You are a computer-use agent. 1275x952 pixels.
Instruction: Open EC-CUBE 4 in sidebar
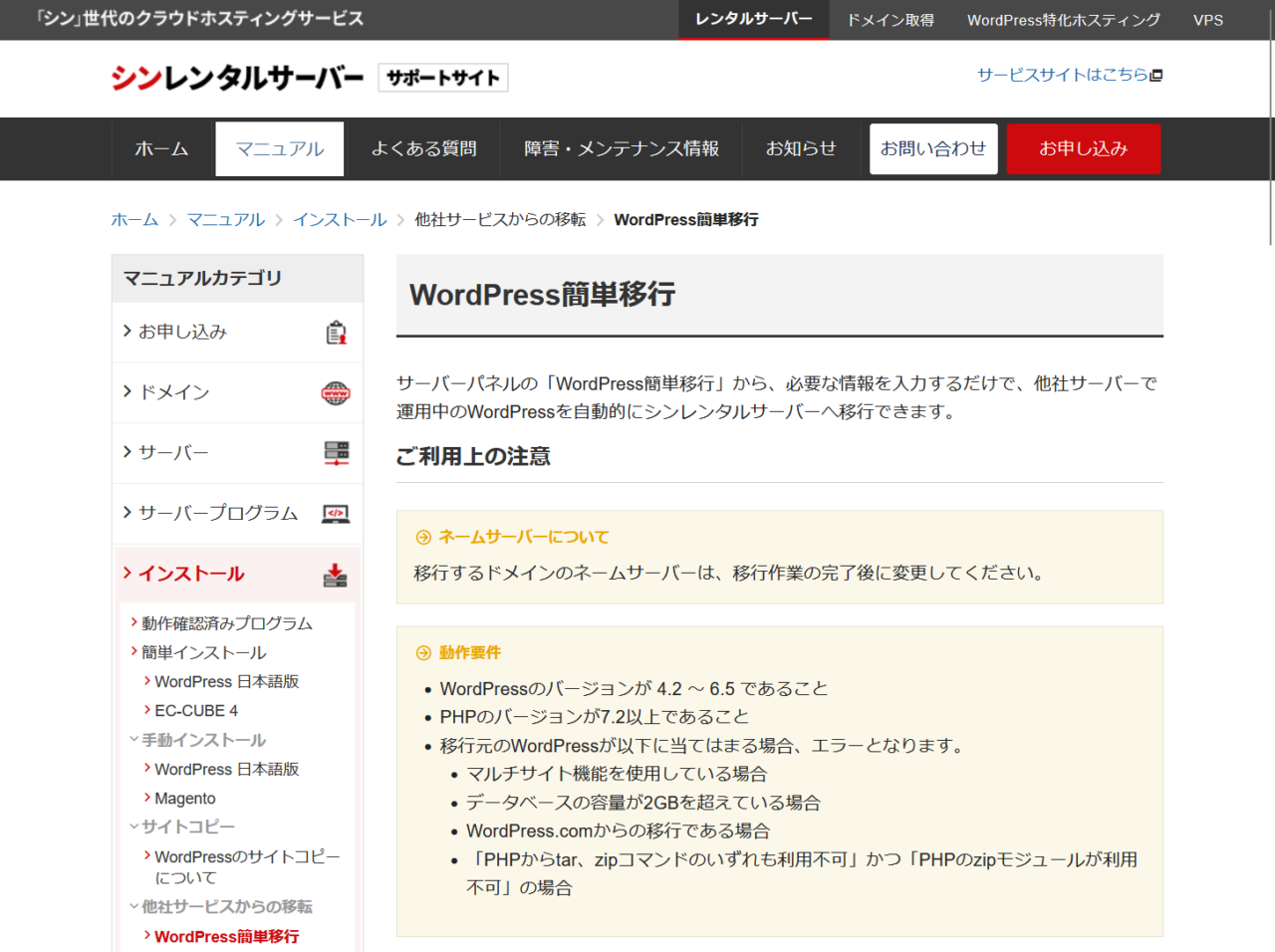(x=196, y=711)
